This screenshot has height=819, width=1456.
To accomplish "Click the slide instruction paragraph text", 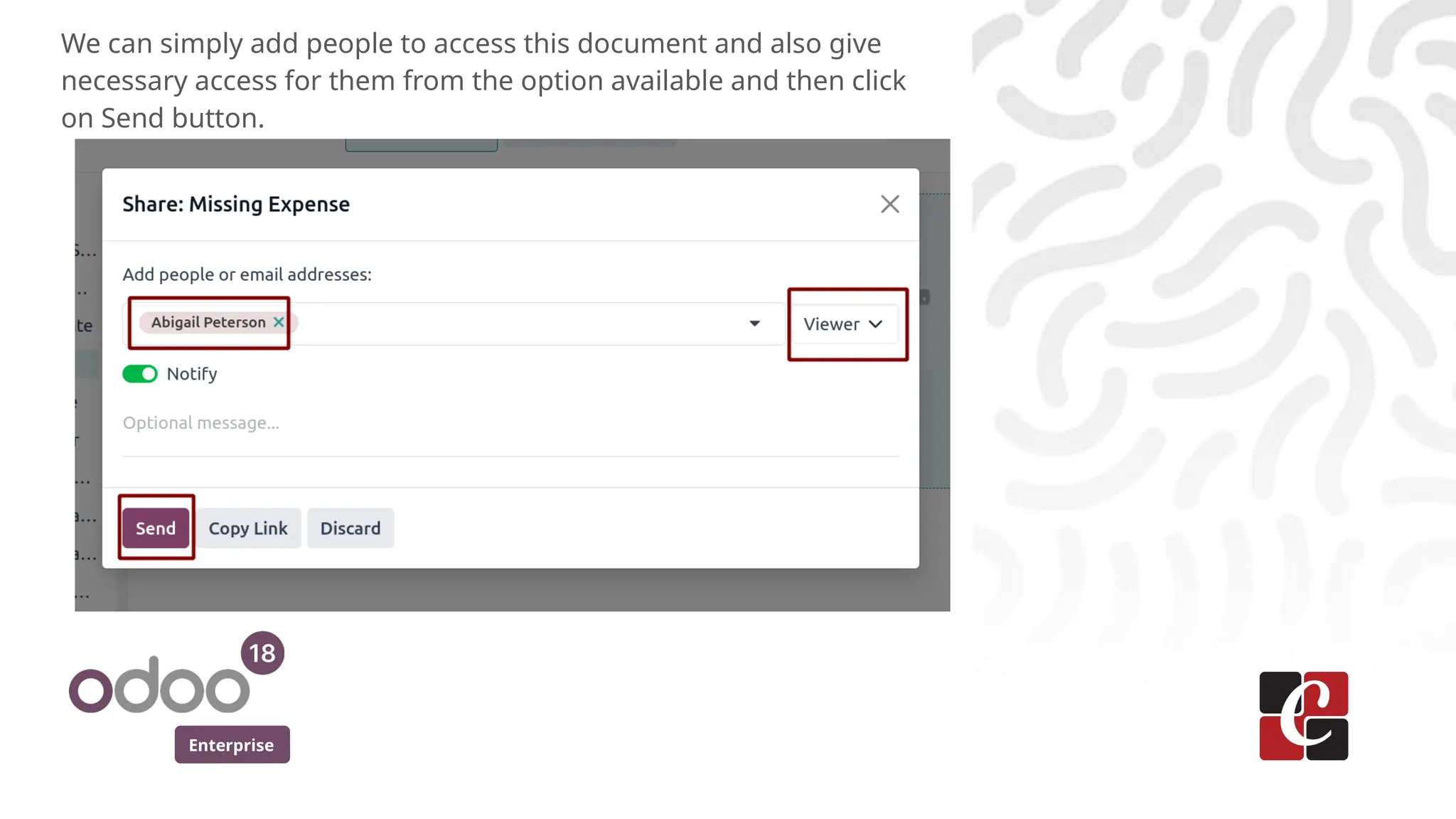I will [x=483, y=80].
